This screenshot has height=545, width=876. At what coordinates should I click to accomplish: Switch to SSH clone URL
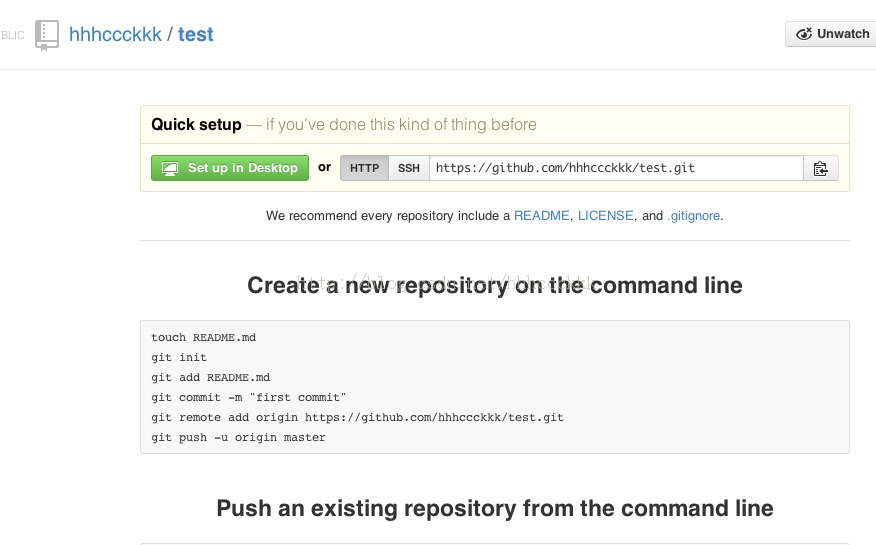(x=408, y=168)
